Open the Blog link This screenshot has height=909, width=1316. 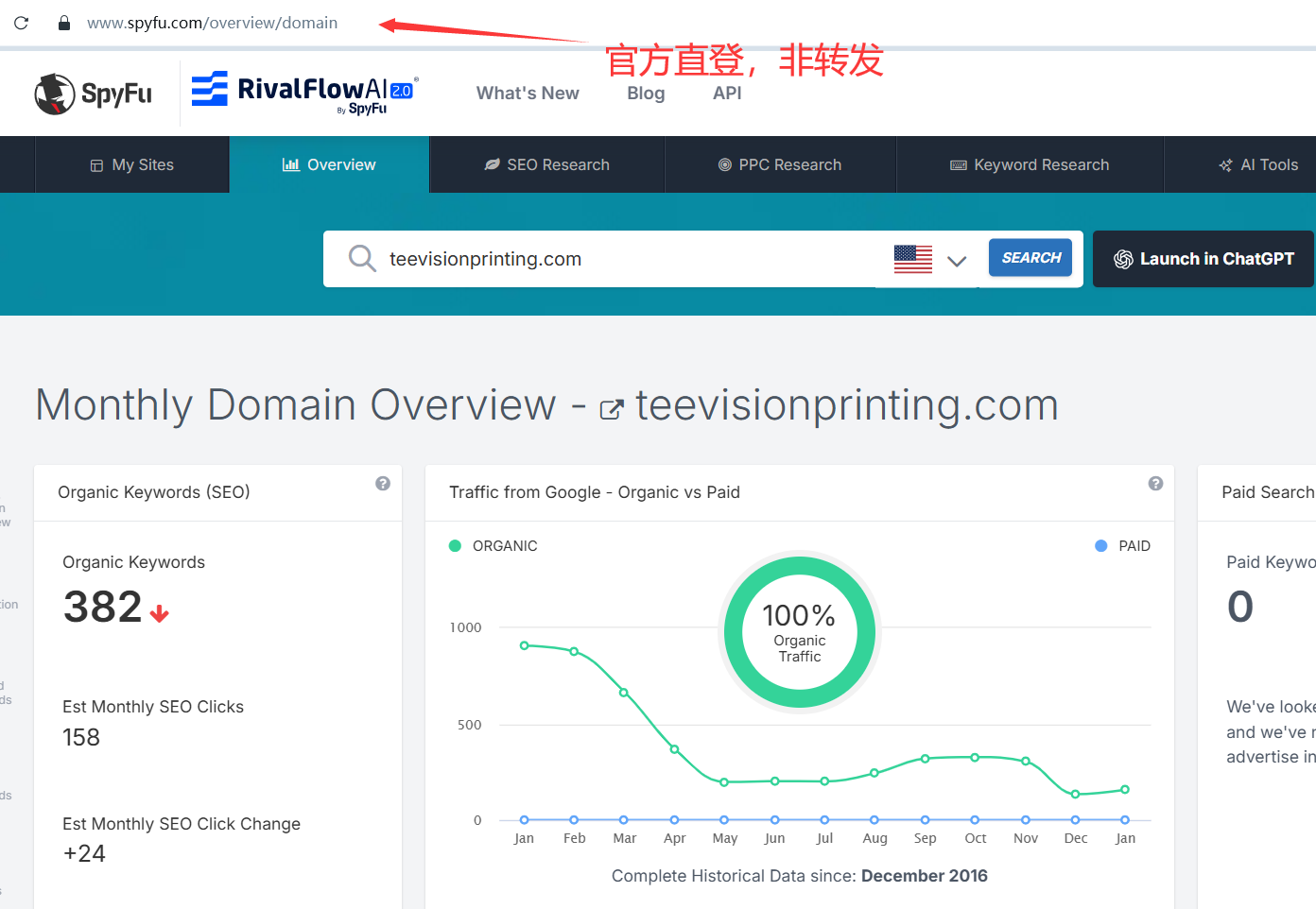click(x=646, y=93)
